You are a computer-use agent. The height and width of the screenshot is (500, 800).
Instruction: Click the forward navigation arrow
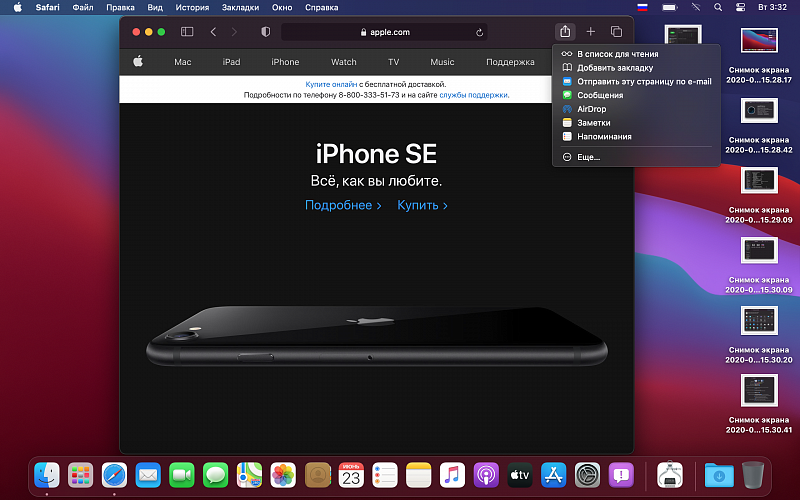[234, 32]
